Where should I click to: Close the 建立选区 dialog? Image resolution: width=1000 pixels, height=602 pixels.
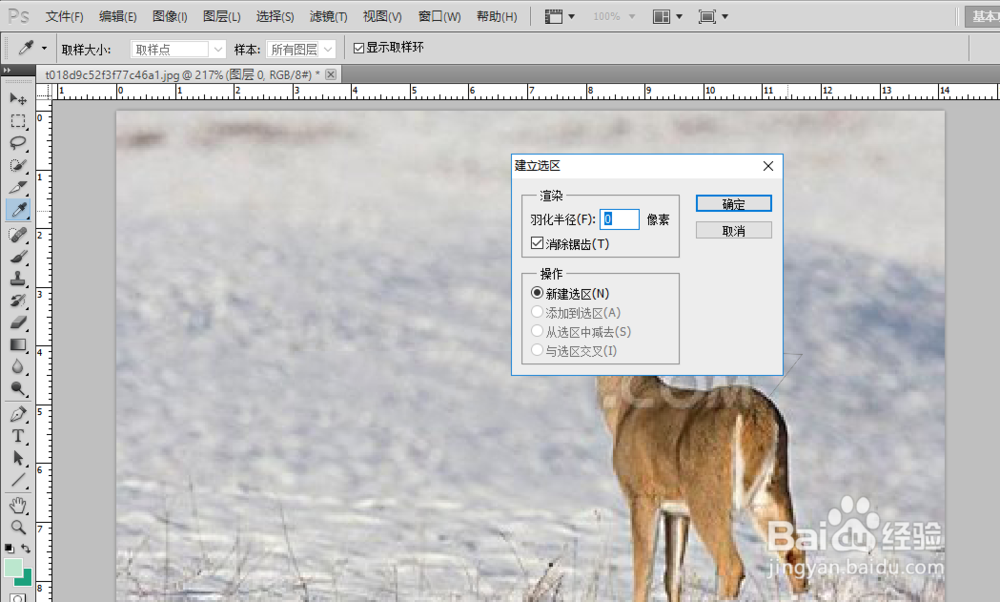[x=768, y=166]
